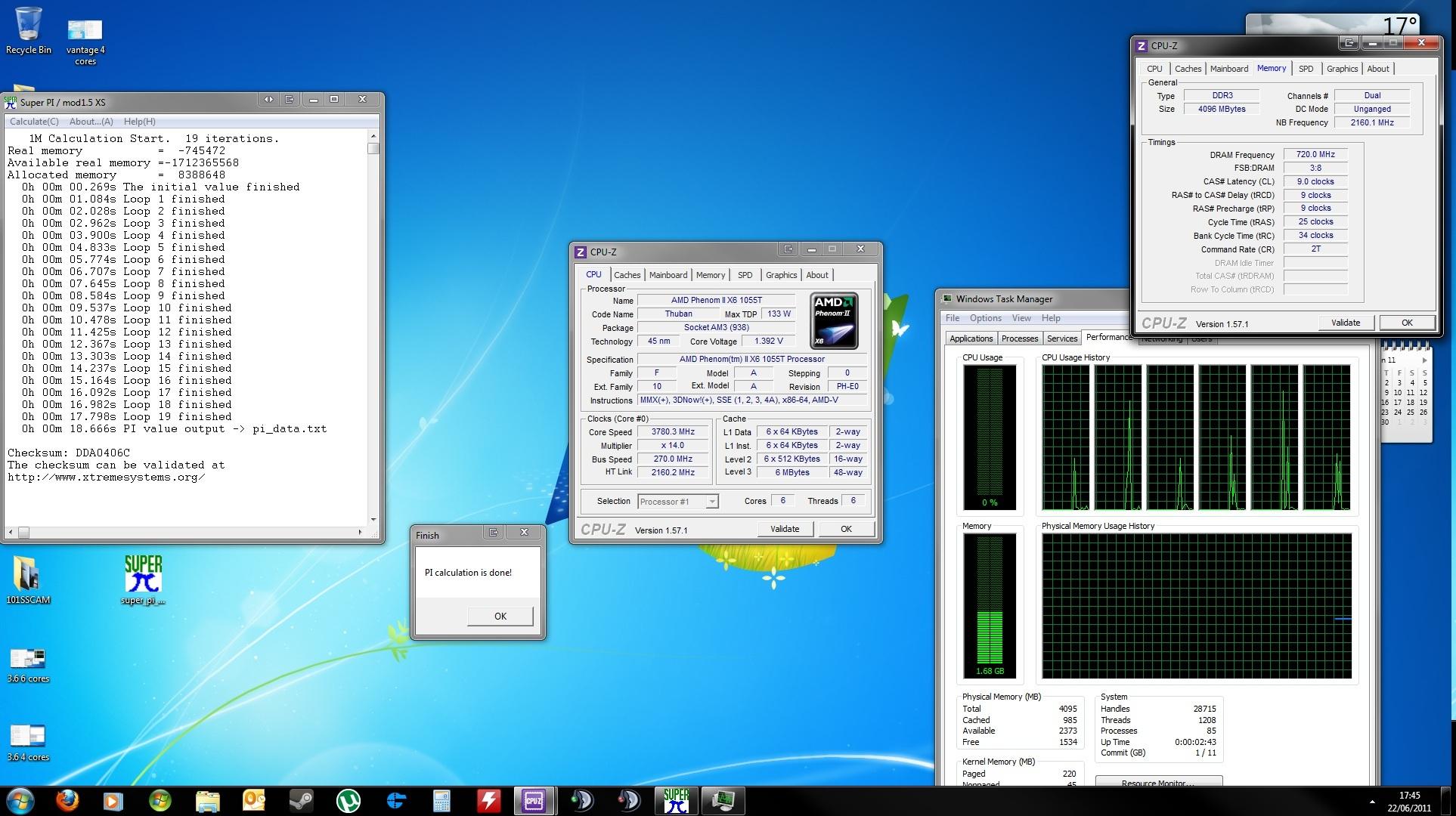The image size is (1456, 816).
Task: Open Calculate(C) menu in Super PI
Action: click(x=34, y=122)
